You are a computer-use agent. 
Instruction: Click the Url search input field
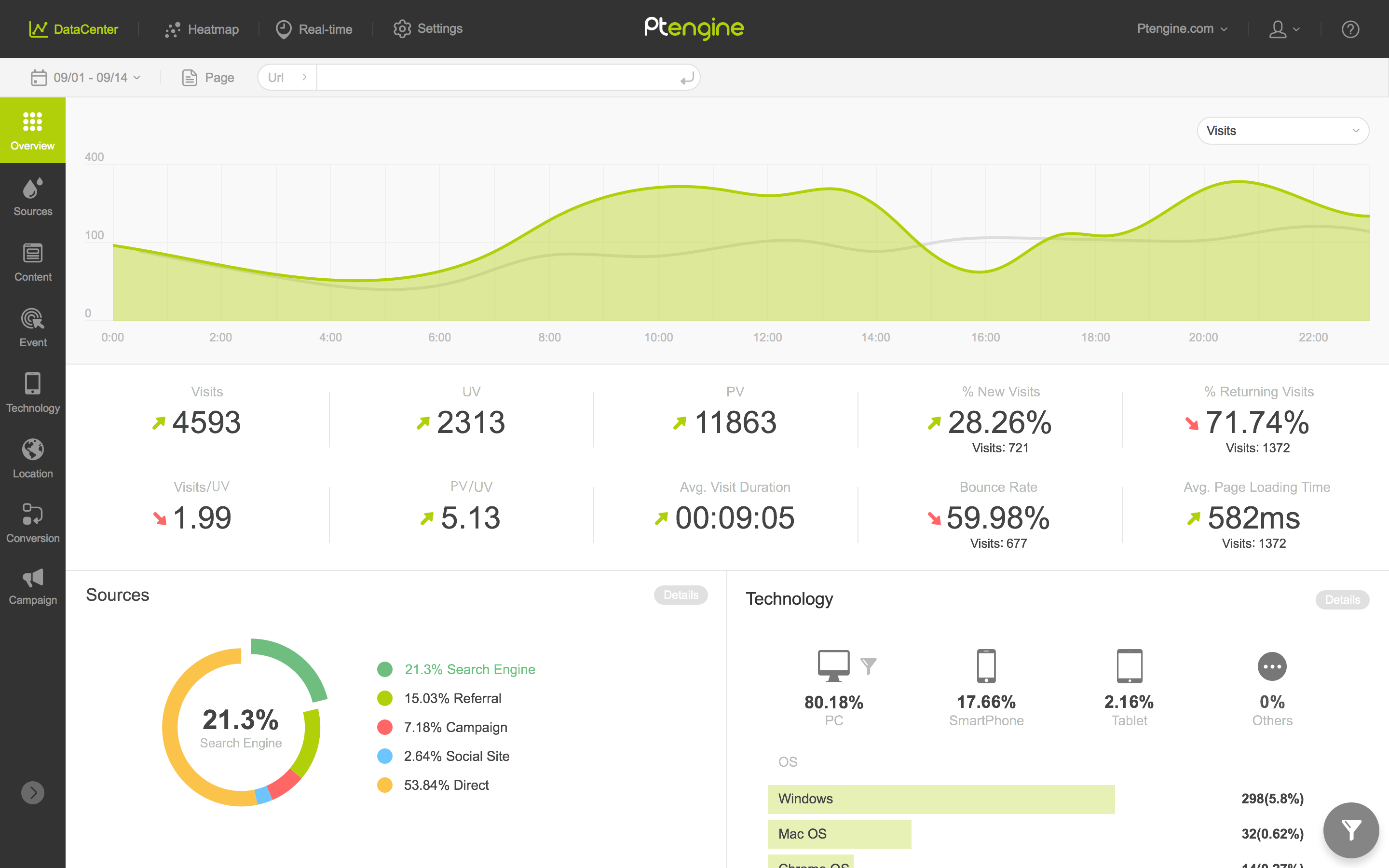pos(496,78)
